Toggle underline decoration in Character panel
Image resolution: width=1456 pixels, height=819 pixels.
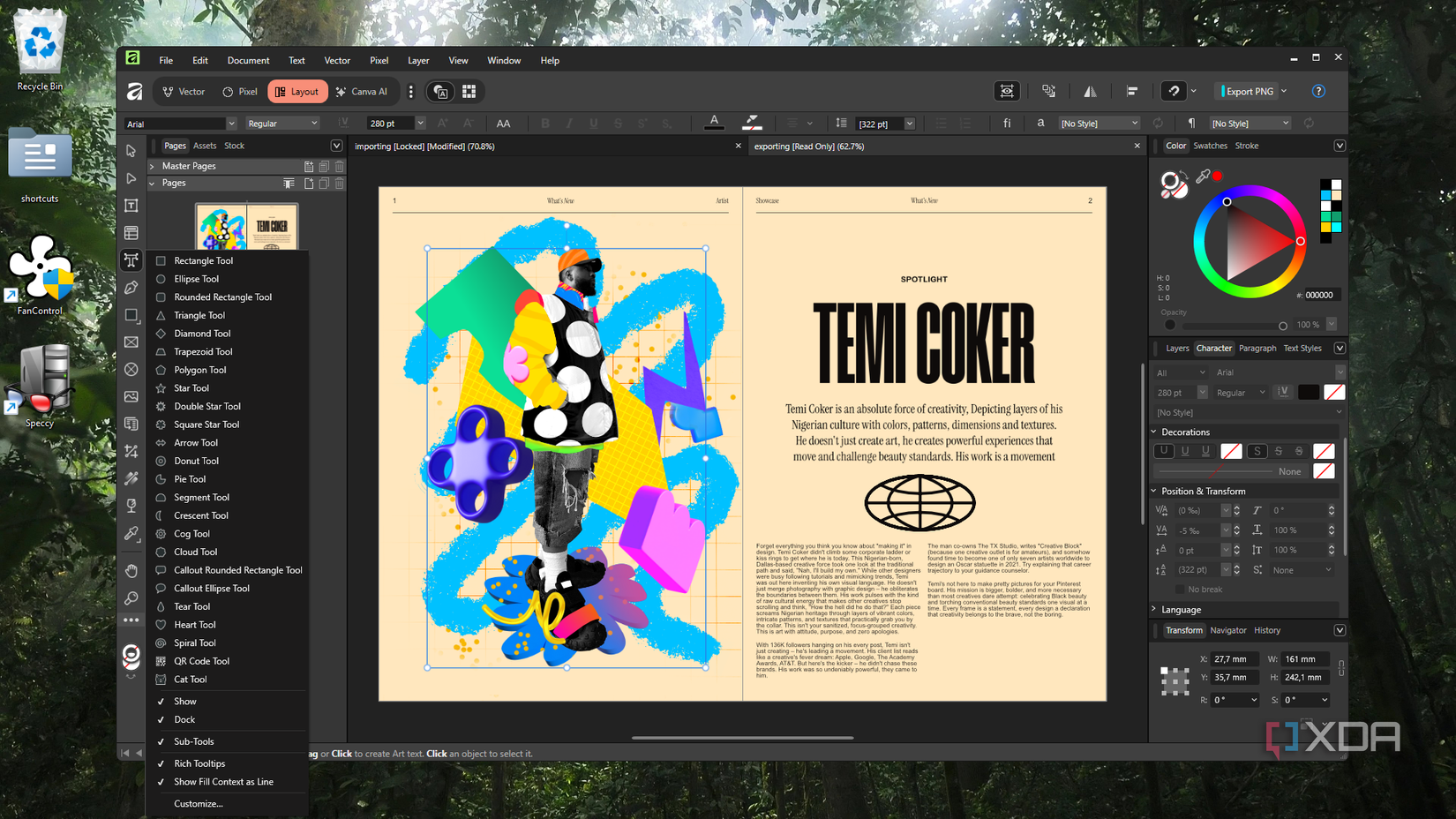pos(1163,450)
